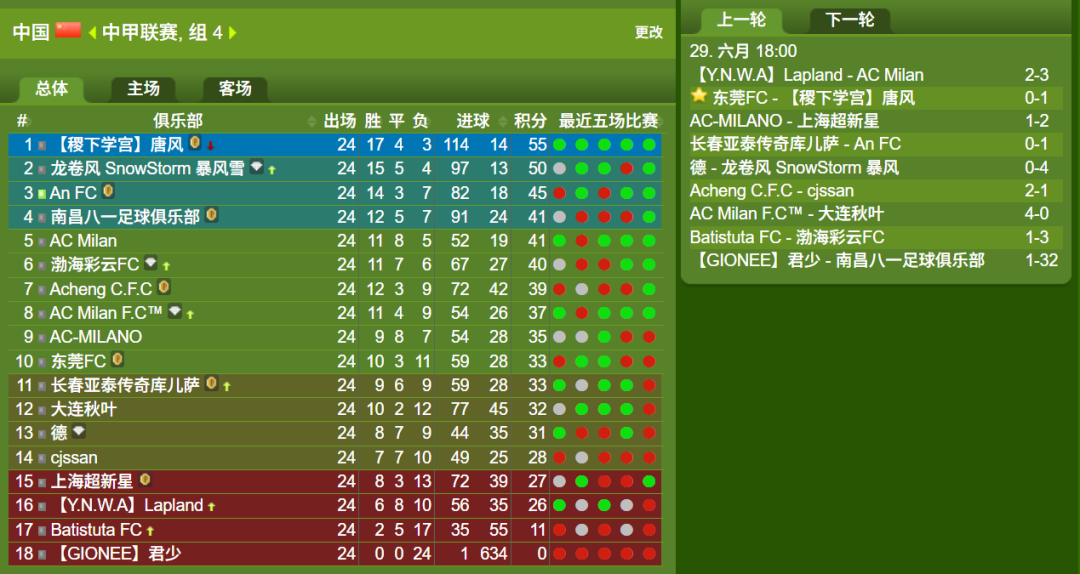Click the green online status square beside An FC
The image size is (1080, 574).
[x=42, y=194]
